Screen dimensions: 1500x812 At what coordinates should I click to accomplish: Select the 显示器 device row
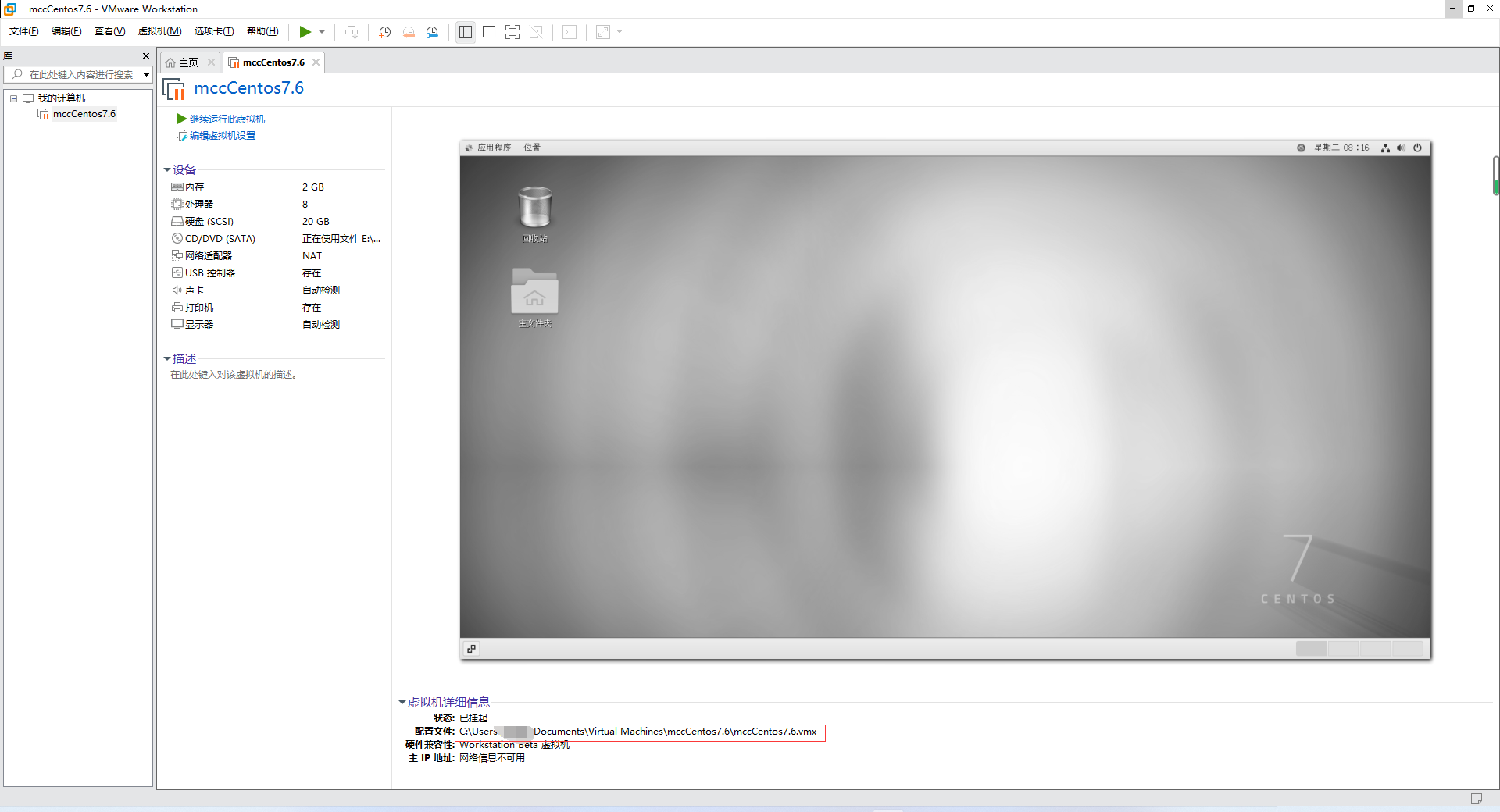277,325
